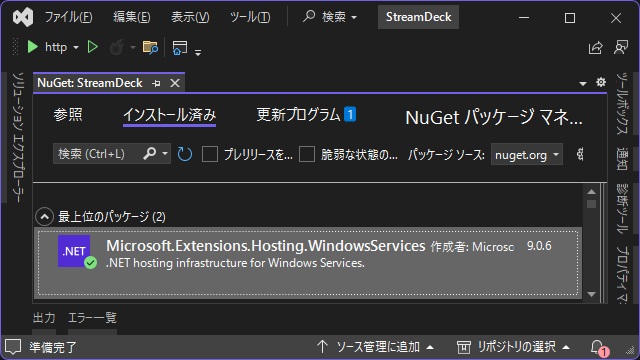Open document window gear settings icon
This screenshot has height=360, width=640.
(600, 82)
